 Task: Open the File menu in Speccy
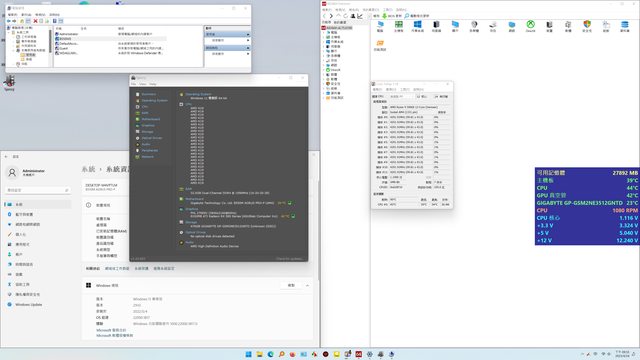(x=133, y=84)
